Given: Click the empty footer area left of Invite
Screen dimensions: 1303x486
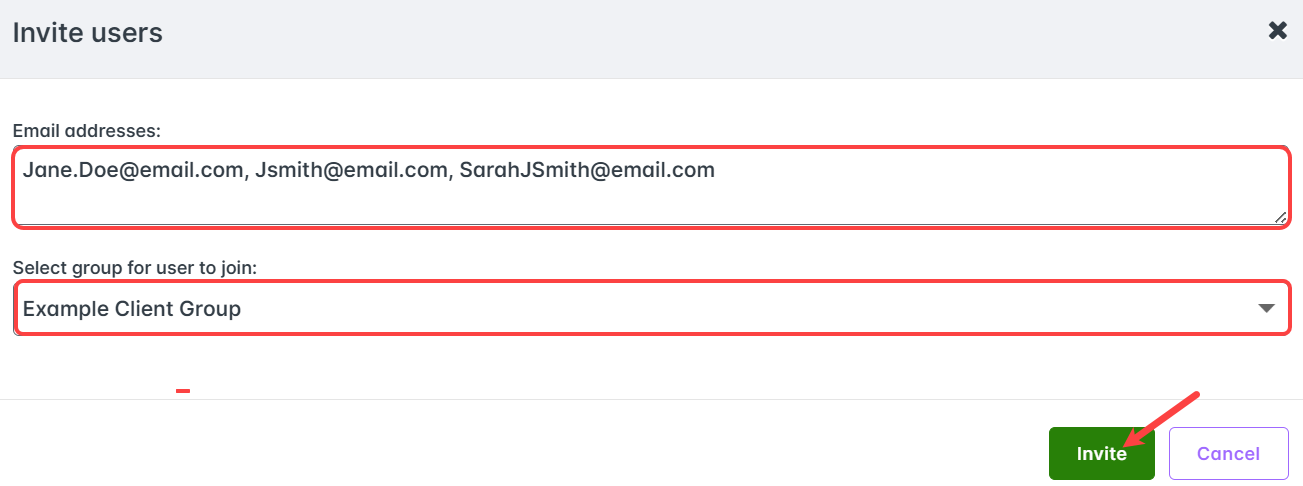Looking at the screenshot, I should click(500, 445).
